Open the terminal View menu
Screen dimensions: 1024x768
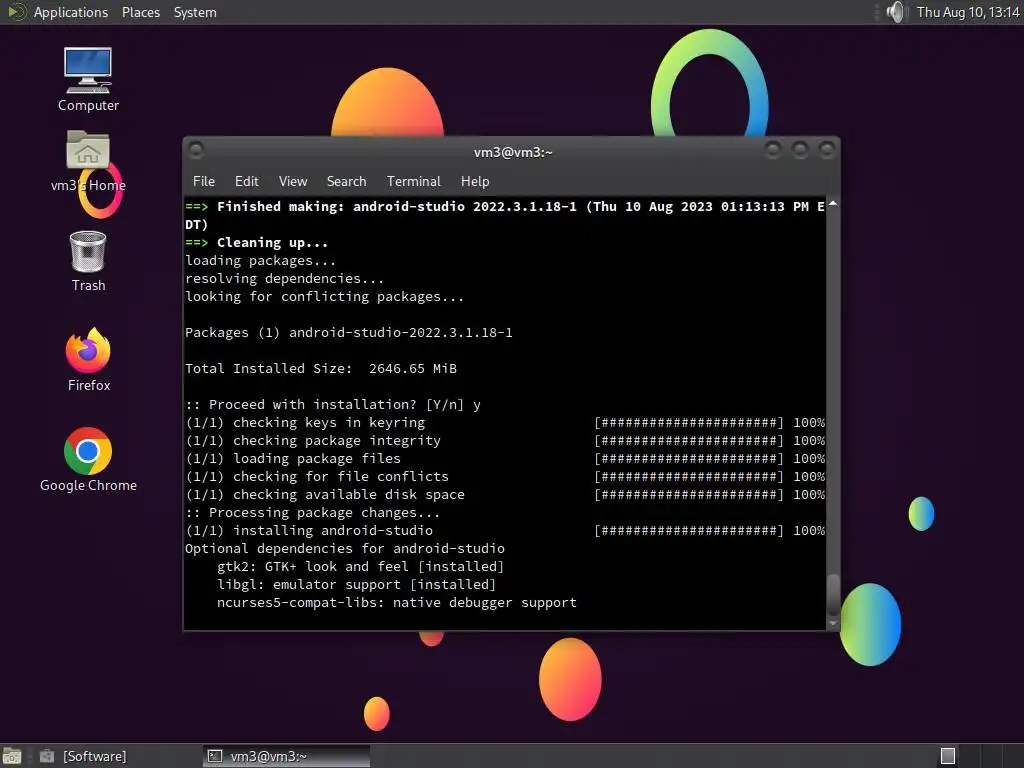(293, 182)
